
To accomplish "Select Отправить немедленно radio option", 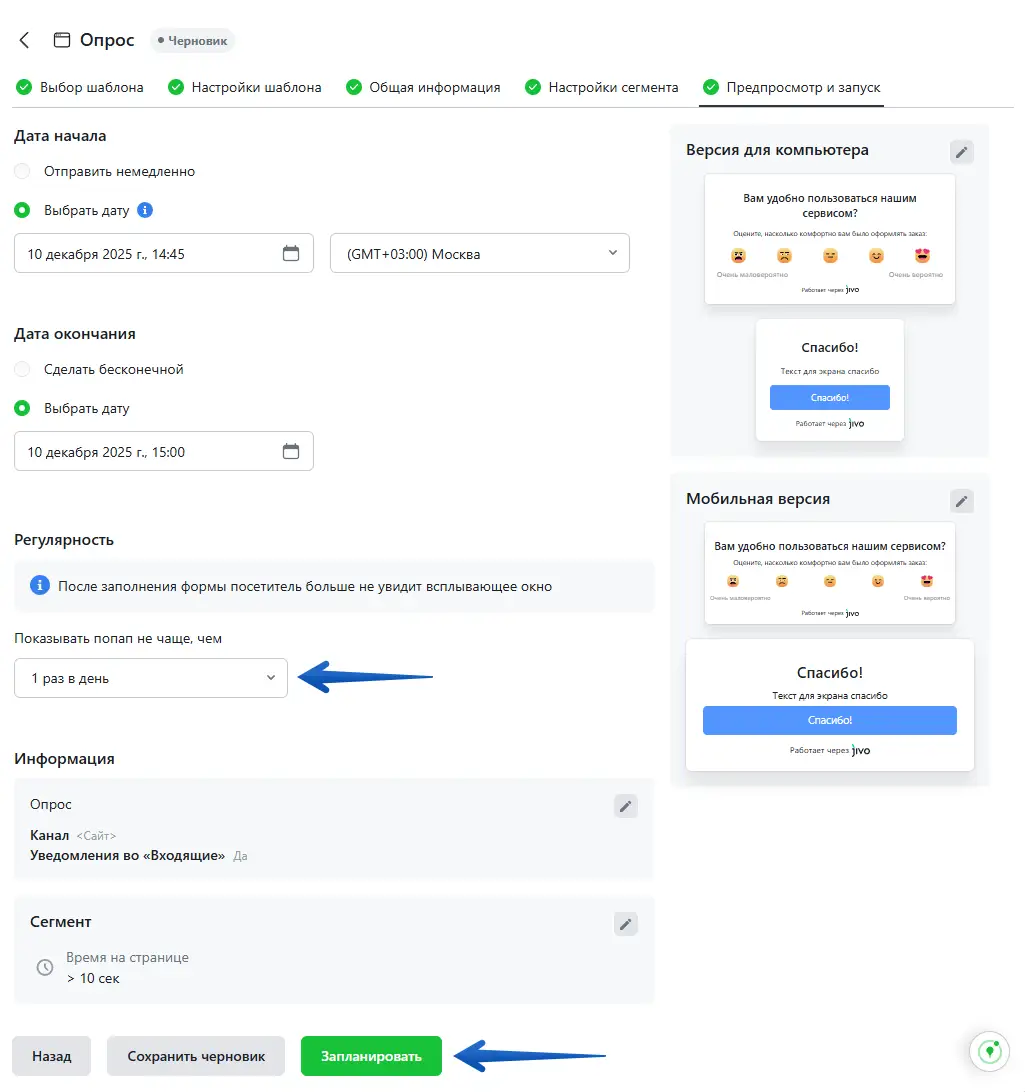I will coord(22,172).
